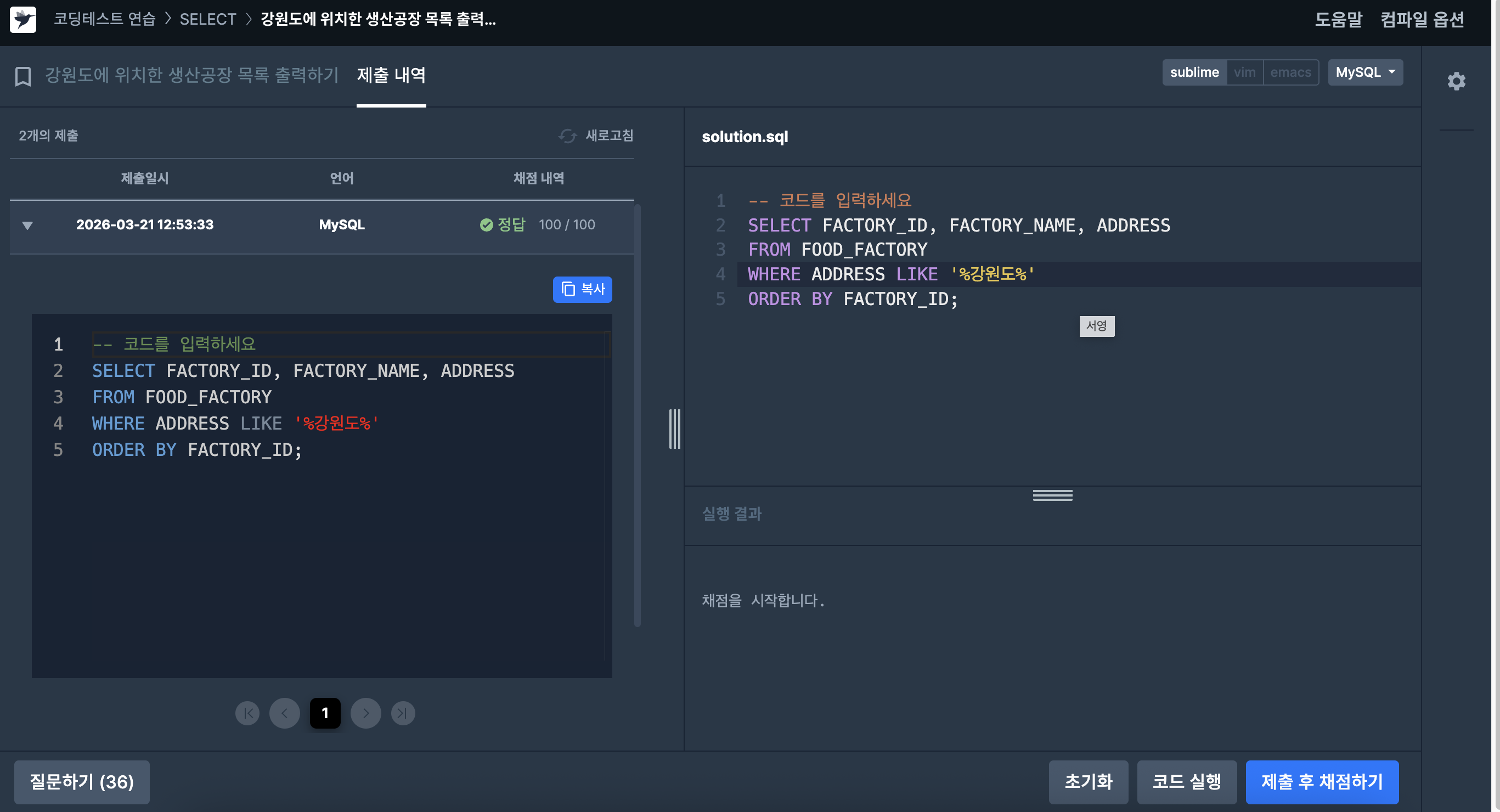Switch editor keymap to emacs

1290,72
